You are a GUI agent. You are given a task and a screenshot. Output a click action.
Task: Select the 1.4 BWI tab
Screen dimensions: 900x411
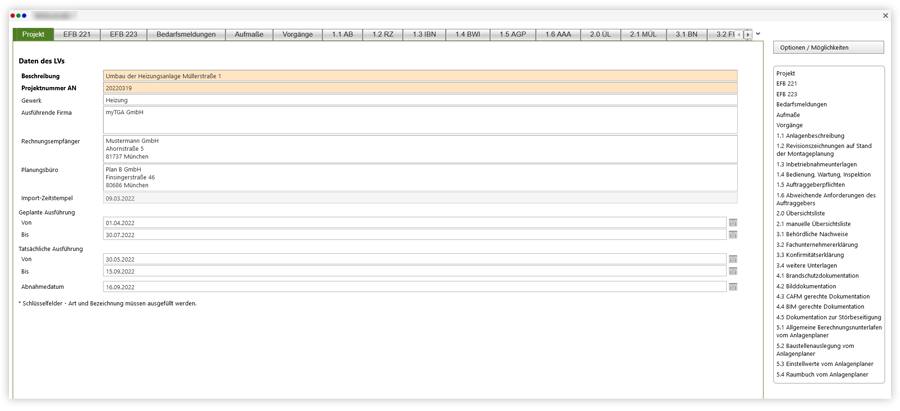[468, 34]
